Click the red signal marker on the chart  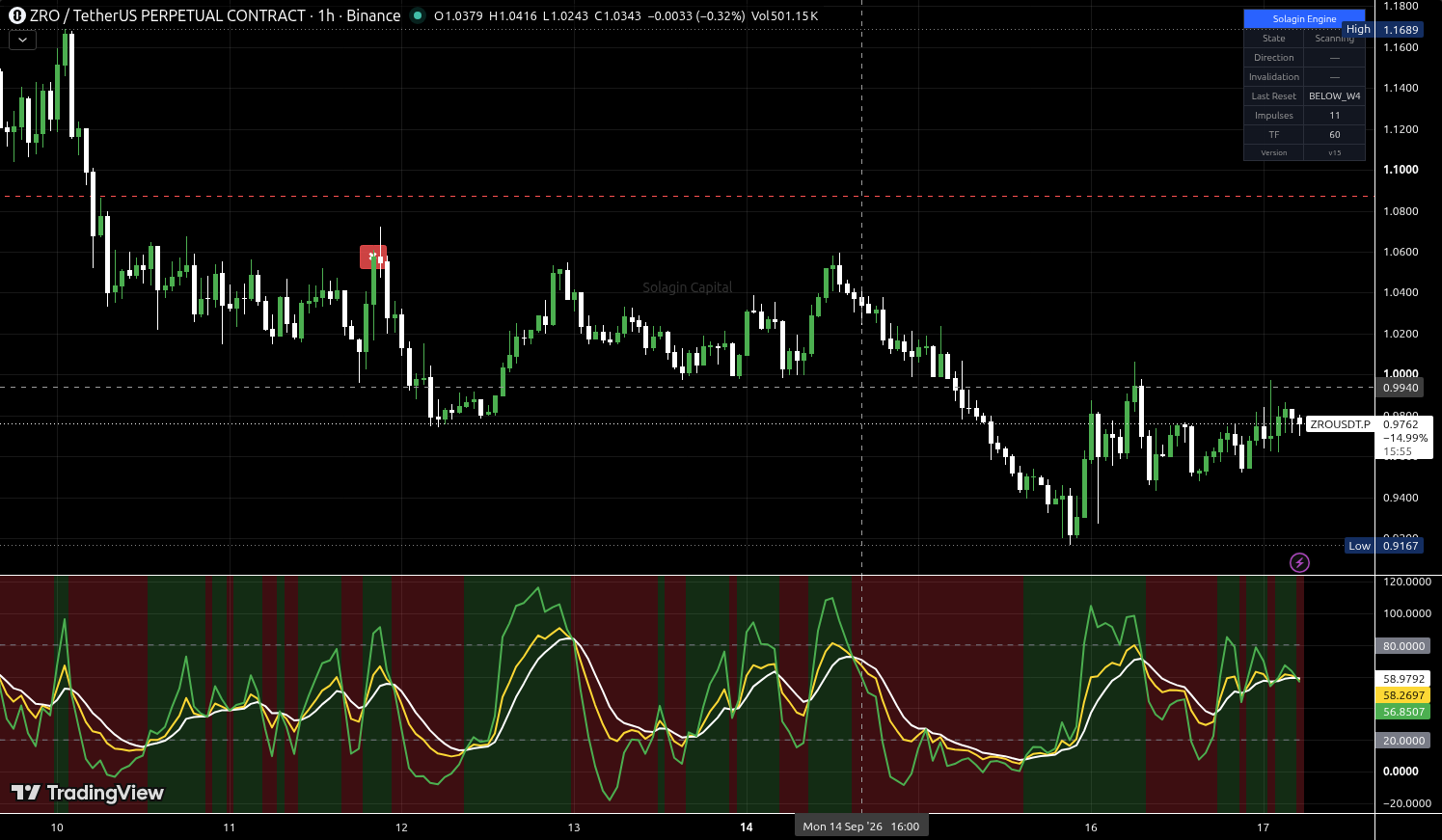[373, 257]
